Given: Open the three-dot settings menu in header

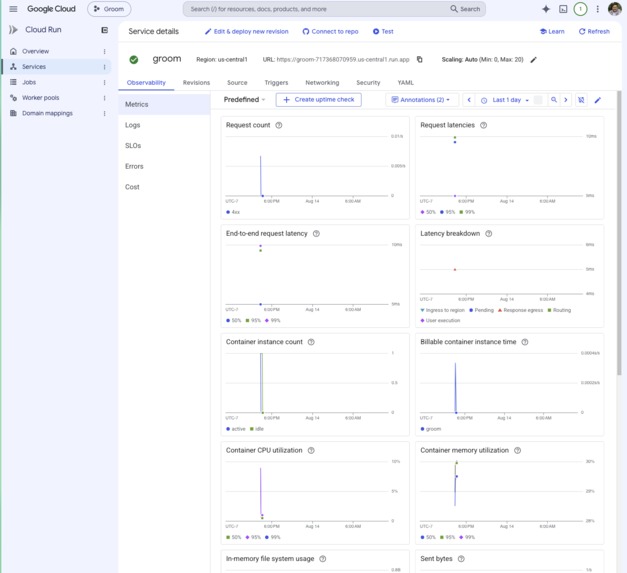Looking at the screenshot, I should [597, 9].
